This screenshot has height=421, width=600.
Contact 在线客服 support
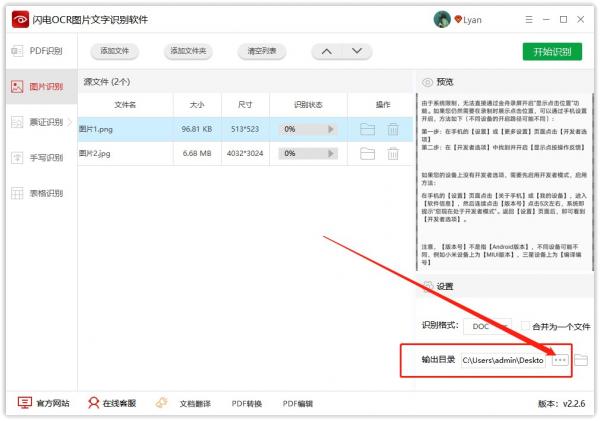pos(119,403)
